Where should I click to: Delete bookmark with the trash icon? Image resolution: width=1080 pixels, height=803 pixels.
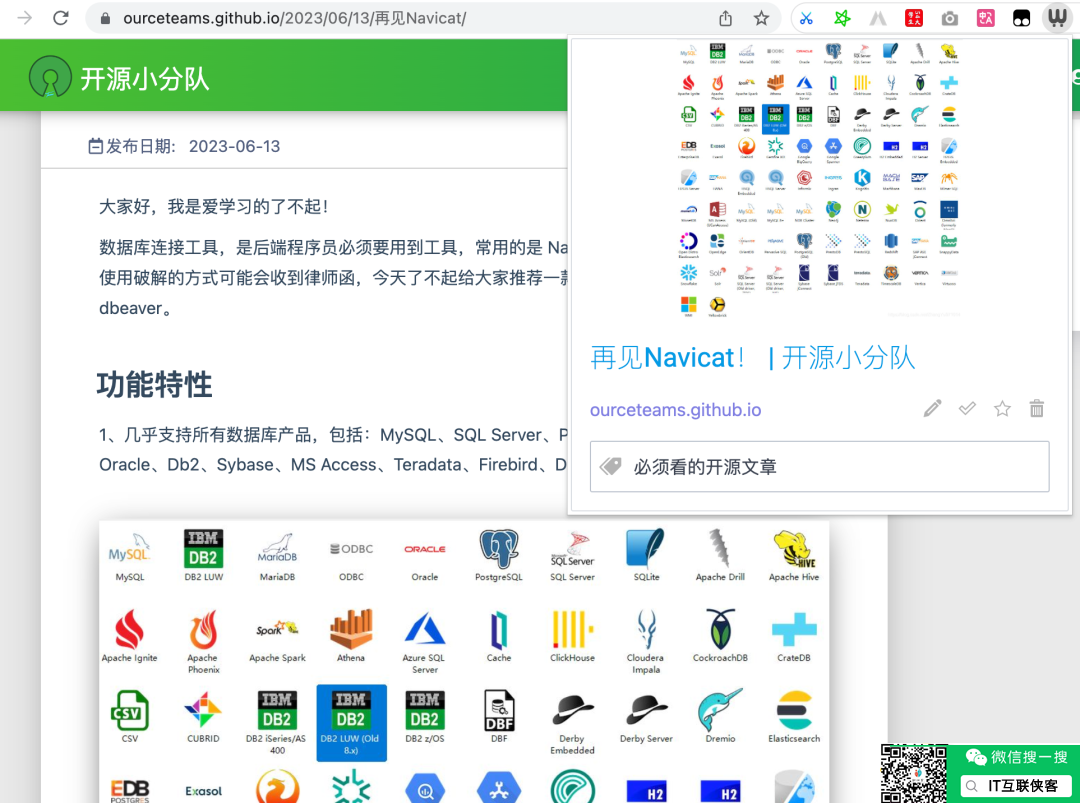coord(1037,409)
